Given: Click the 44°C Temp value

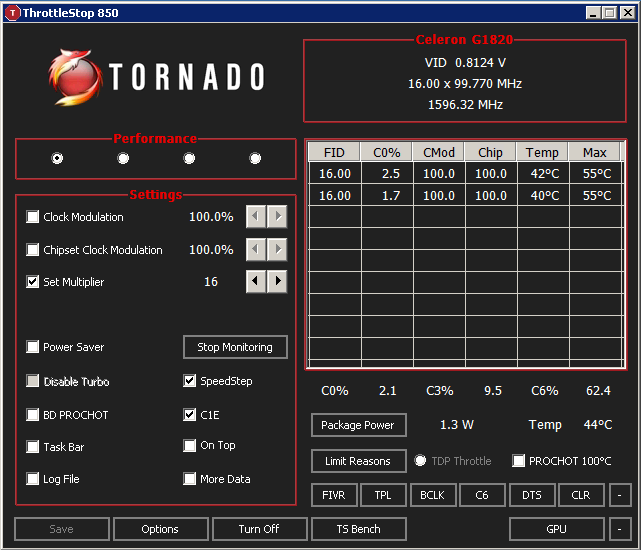Looking at the screenshot, I should click(598, 424).
